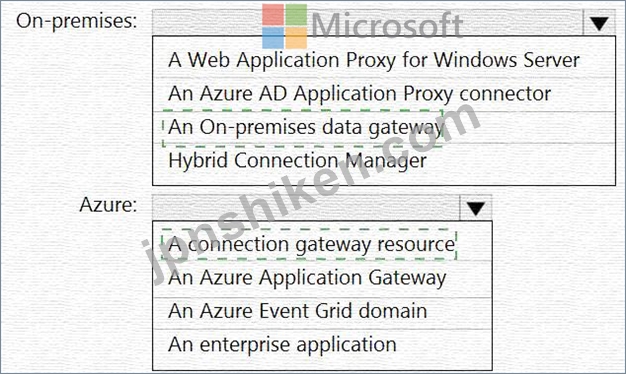
Task: Click the On-premises field label
Action: tap(77, 21)
